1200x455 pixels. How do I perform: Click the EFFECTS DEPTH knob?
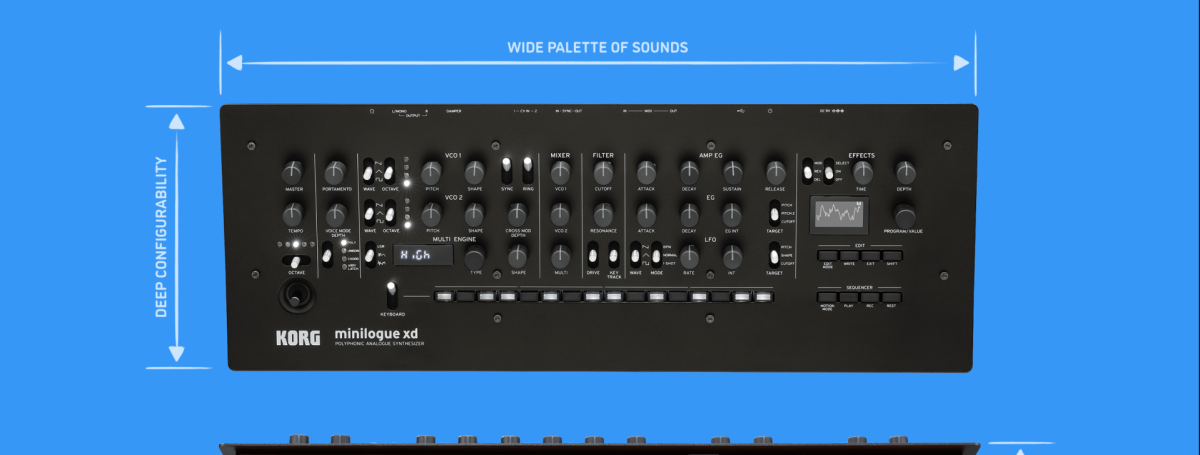pos(905,171)
